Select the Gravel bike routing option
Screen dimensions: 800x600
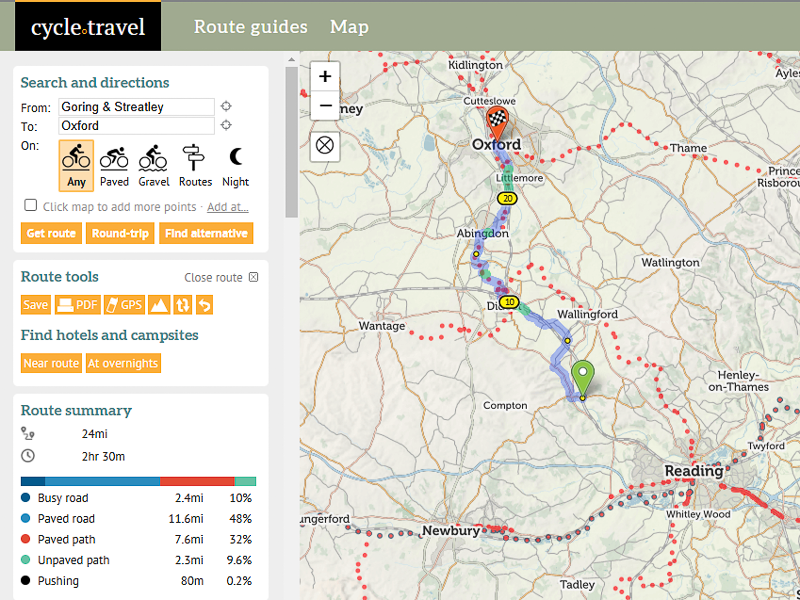pos(153,165)
